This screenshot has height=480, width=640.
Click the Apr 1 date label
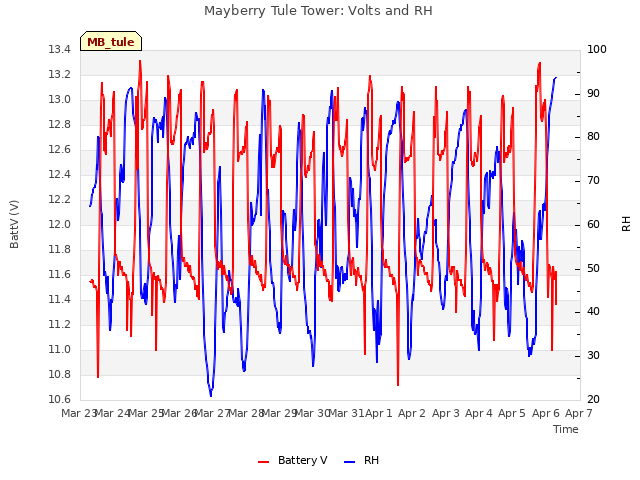tap(379, 413)
